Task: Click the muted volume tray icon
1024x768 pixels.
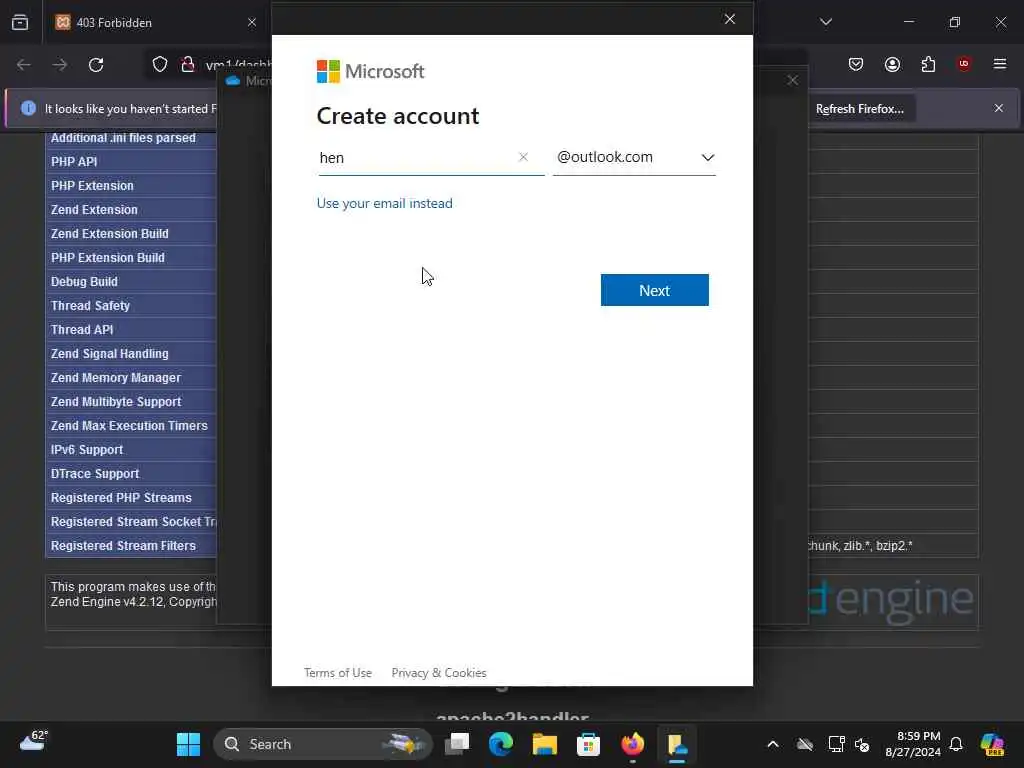Action: click(862, 744)
